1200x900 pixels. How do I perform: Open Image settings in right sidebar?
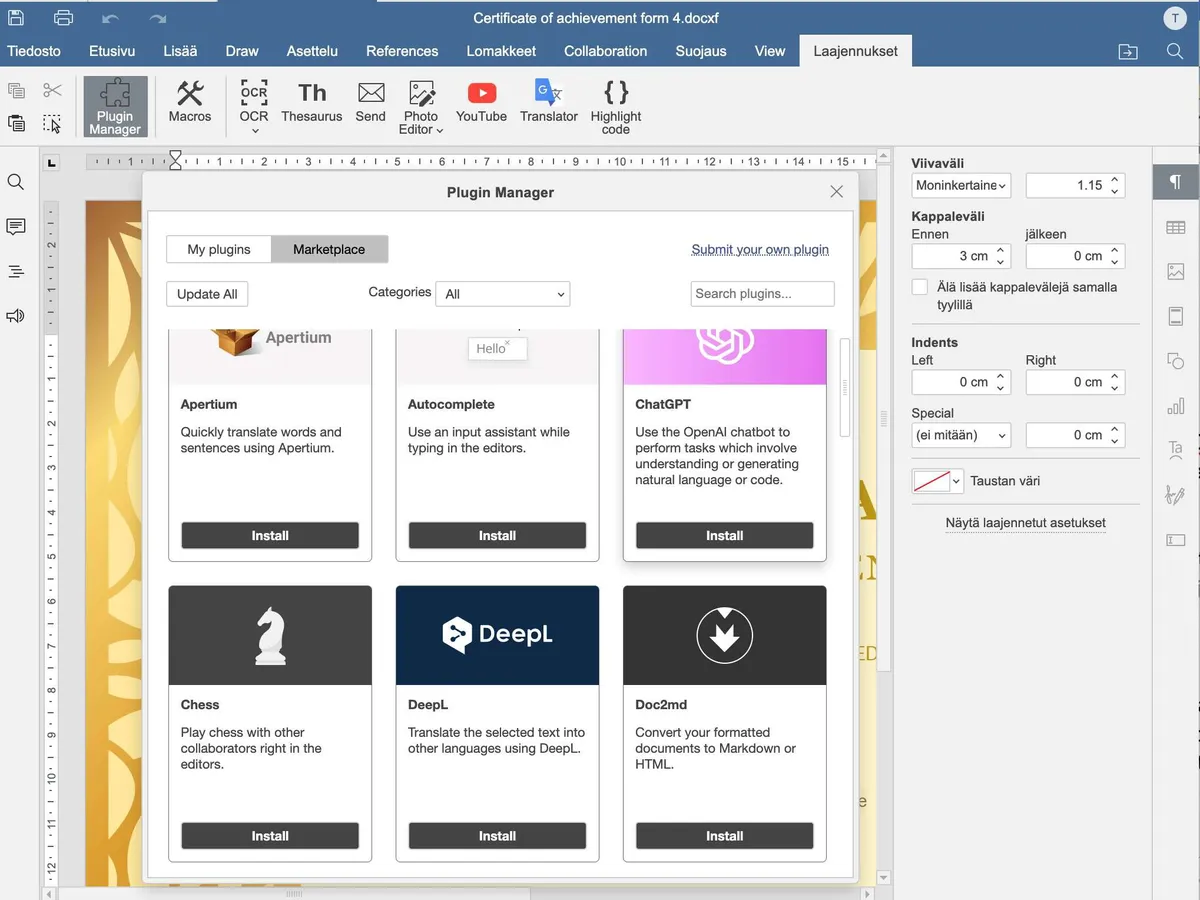coord(1176,272)
